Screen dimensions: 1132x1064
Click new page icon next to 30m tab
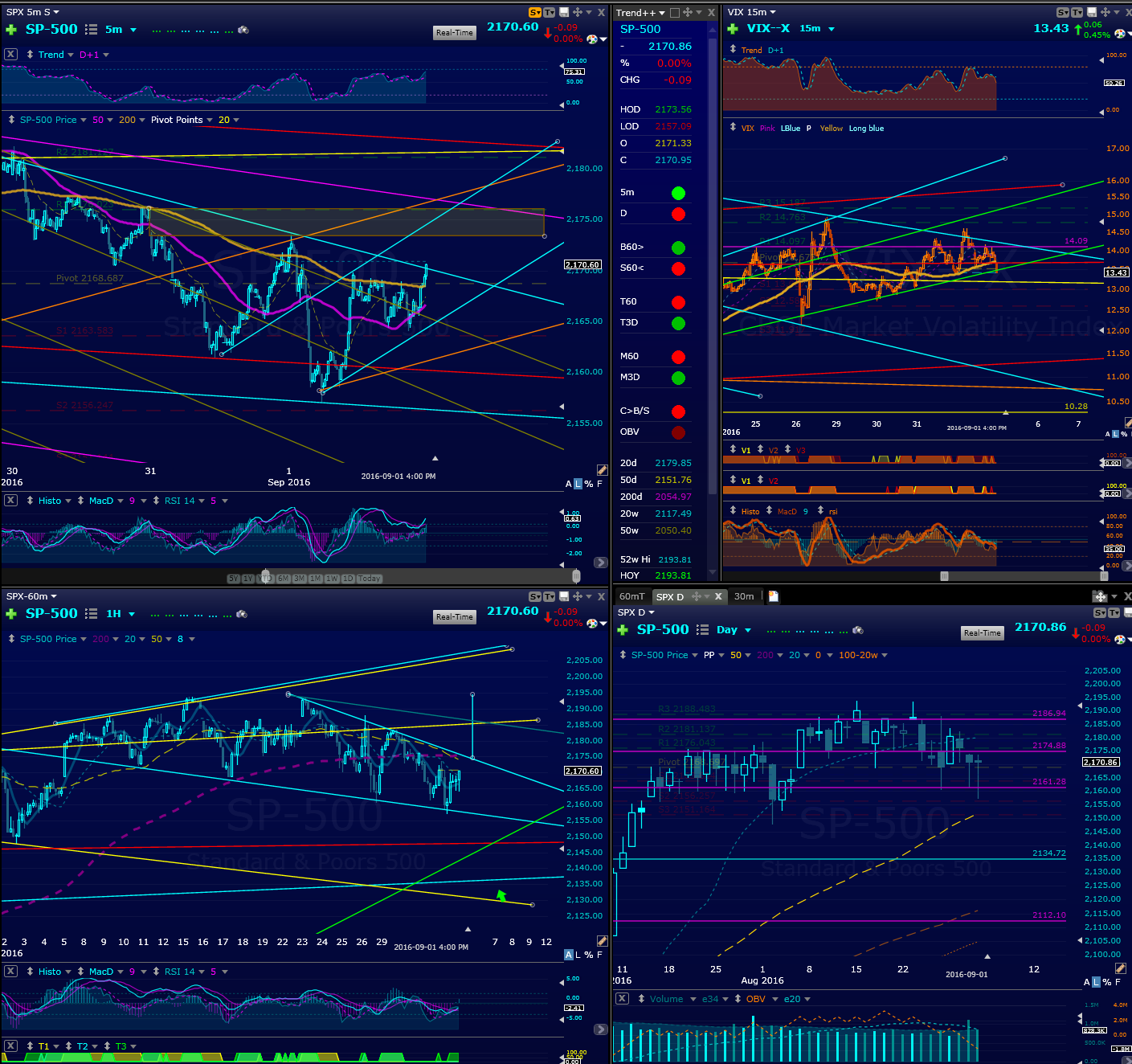774,596
